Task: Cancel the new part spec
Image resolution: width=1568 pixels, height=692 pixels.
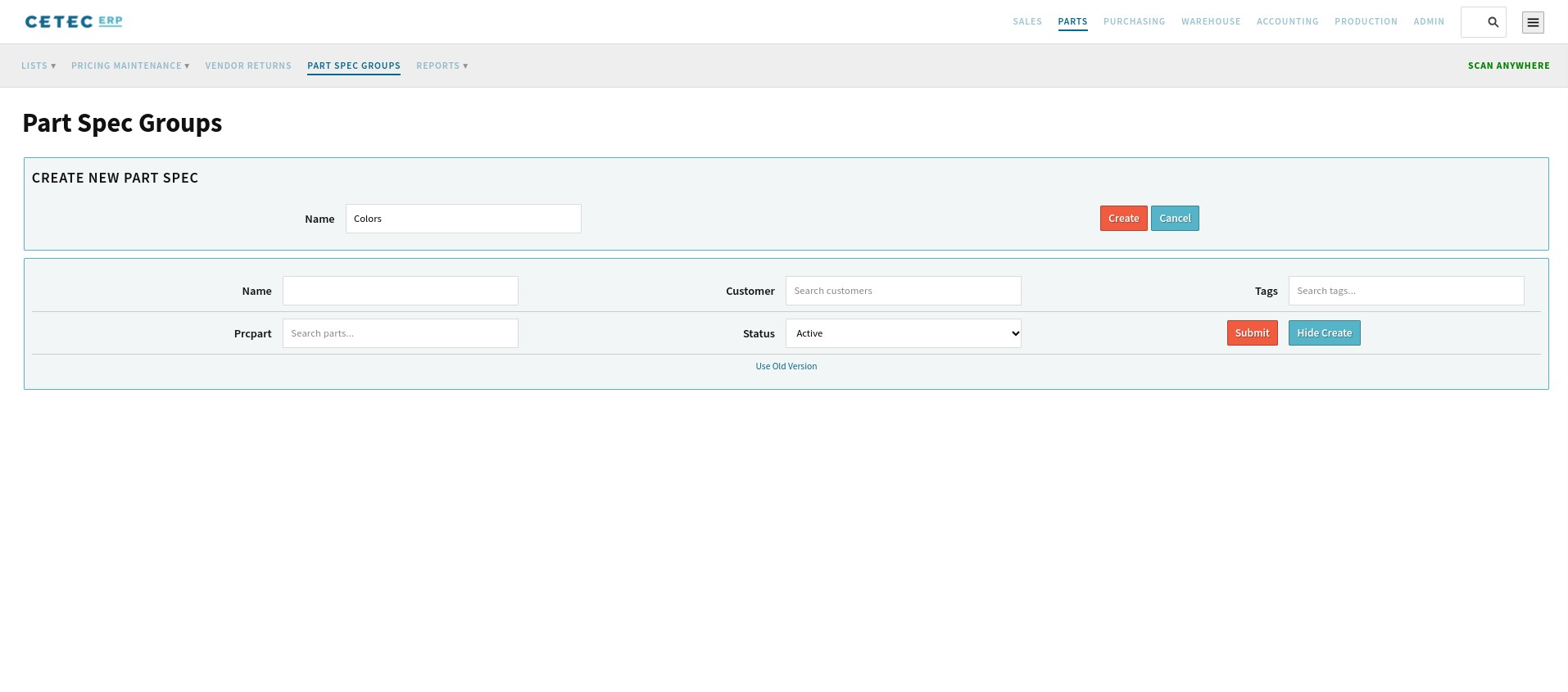Action: [1175, 219]
